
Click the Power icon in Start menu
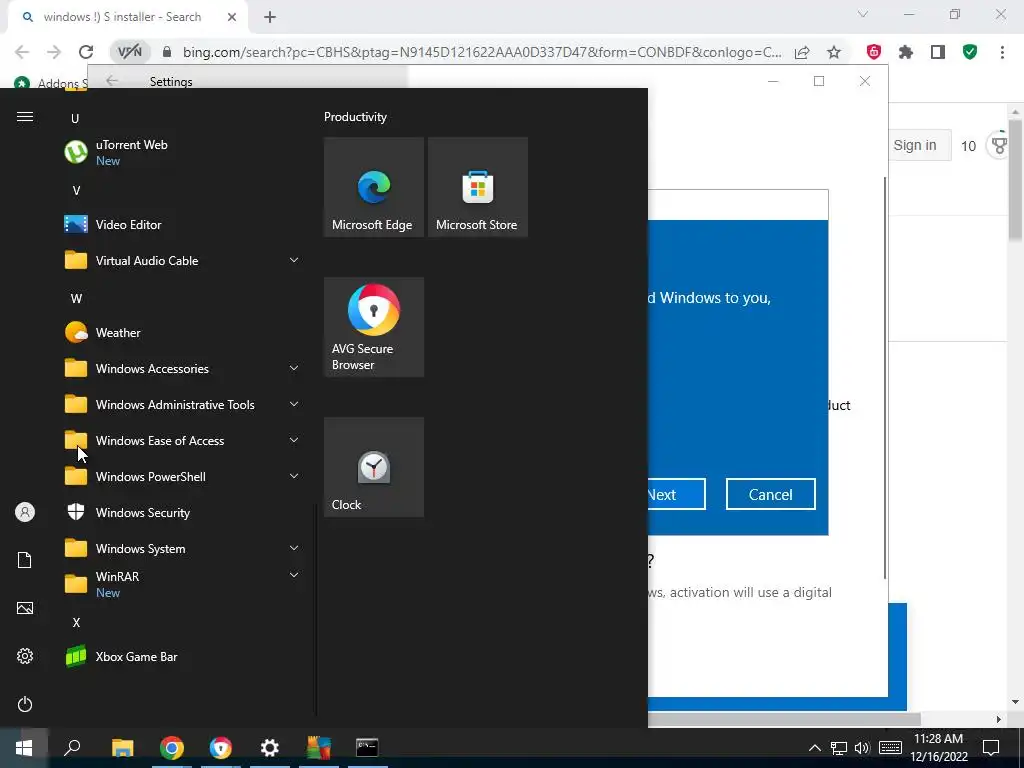[25, 704]
